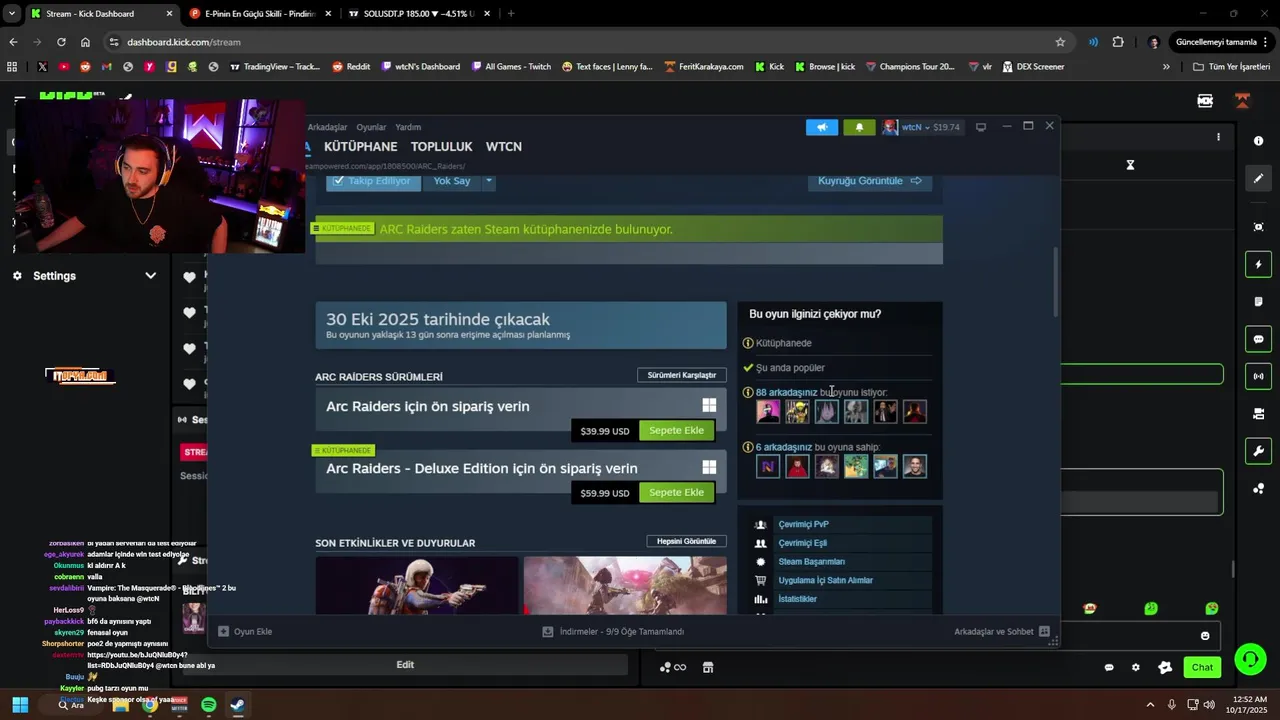Viewport: 1280px width, 720px height.
Task: Toggle the lightning bolt icon in Kick sidebar
Action: click(1258, 264)
